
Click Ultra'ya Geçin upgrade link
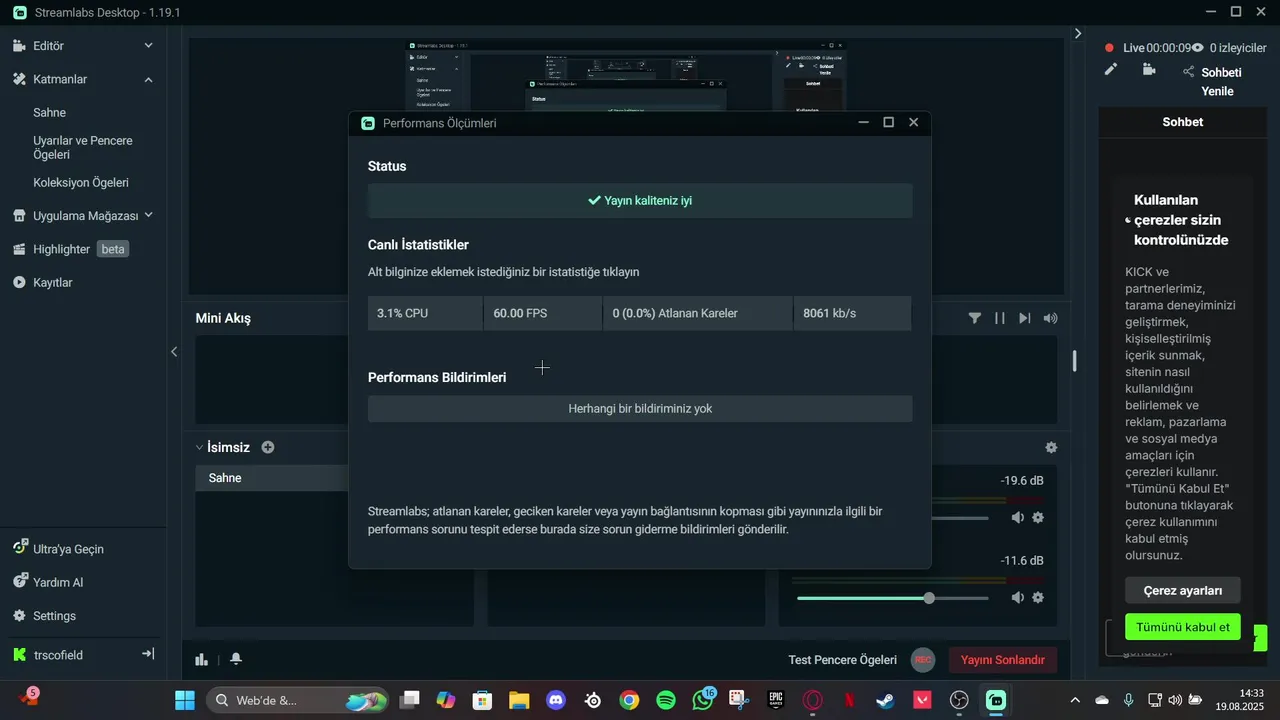pos(58,549)
